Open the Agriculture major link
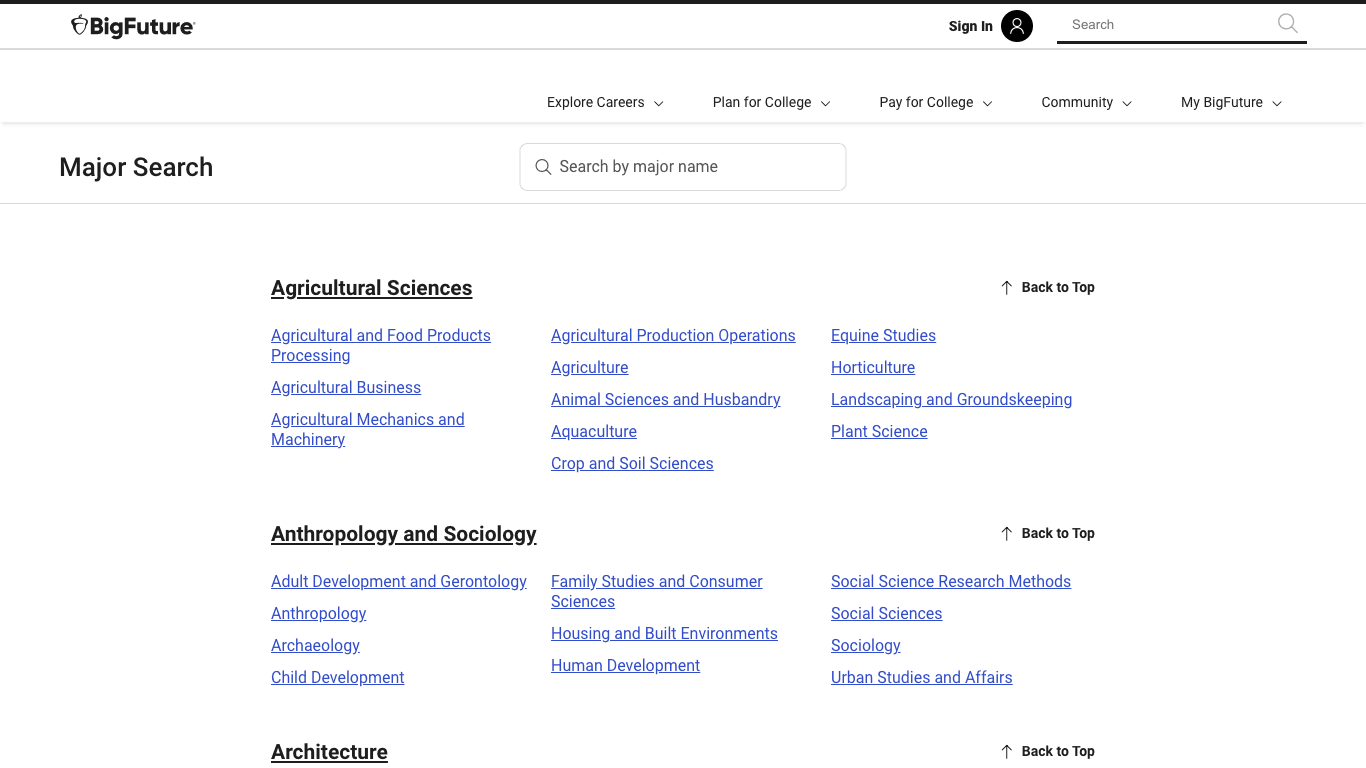This screenshot has width=1366, height=768. click(x=589, y=367)
